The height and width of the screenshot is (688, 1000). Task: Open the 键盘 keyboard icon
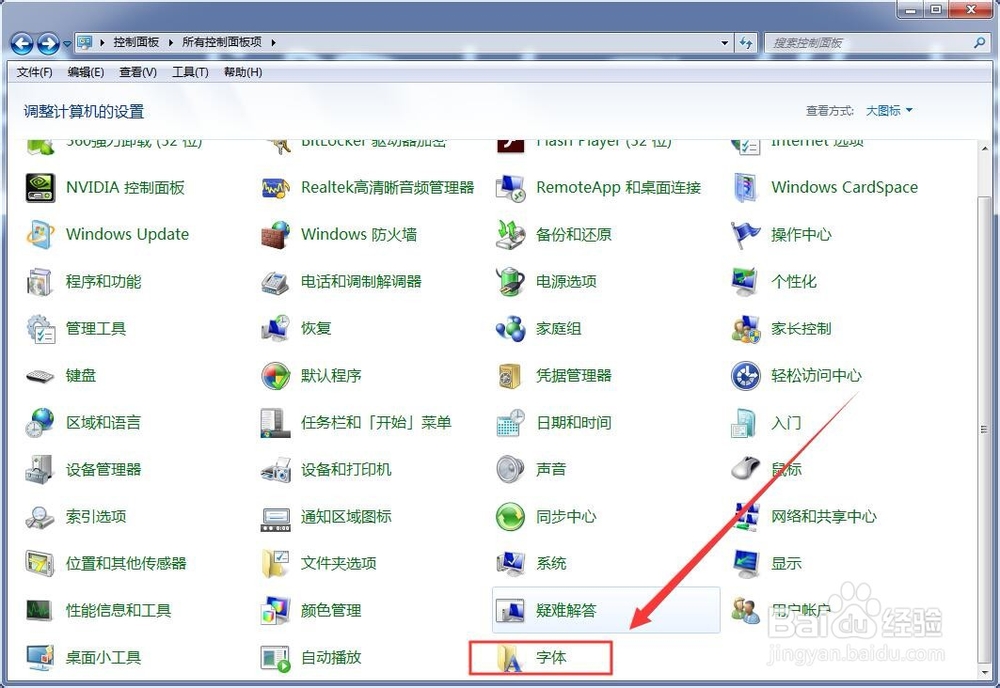[x=40, y=376]
